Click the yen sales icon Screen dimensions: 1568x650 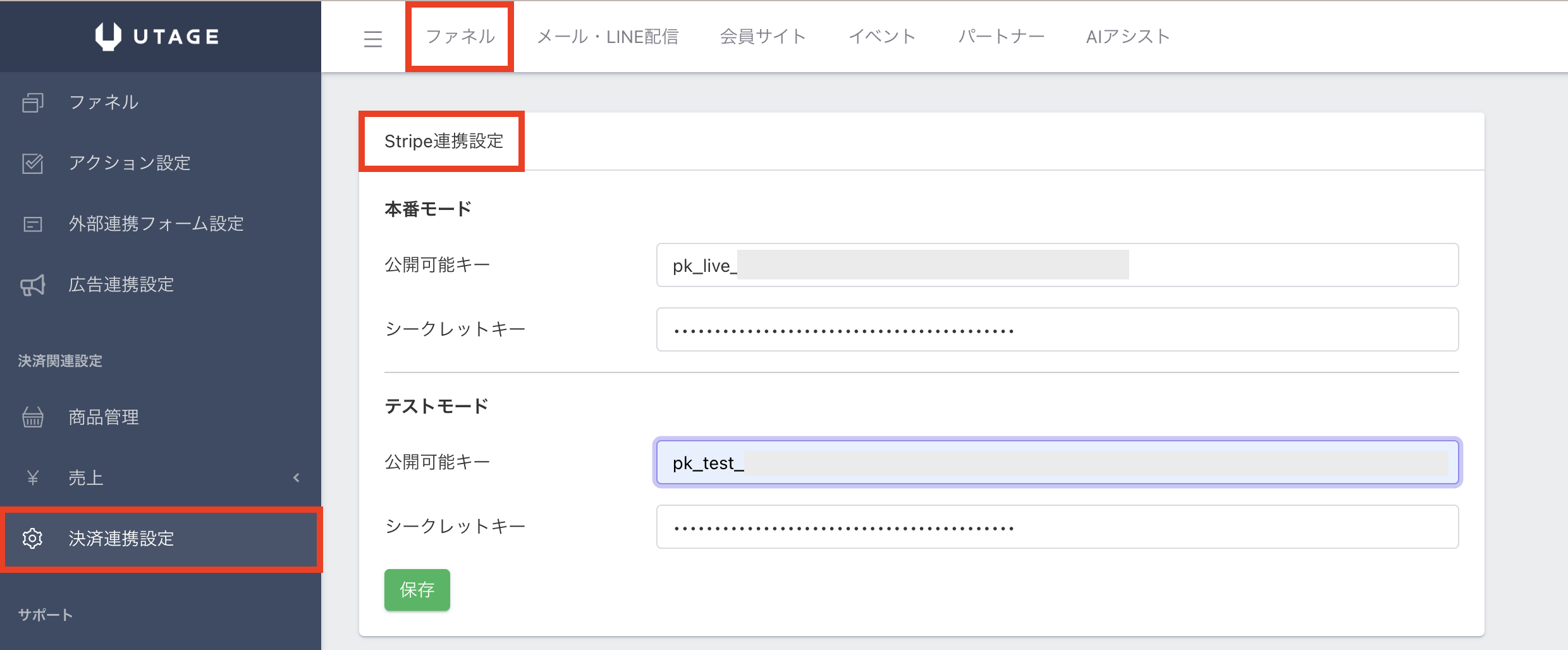coord(33,478)
